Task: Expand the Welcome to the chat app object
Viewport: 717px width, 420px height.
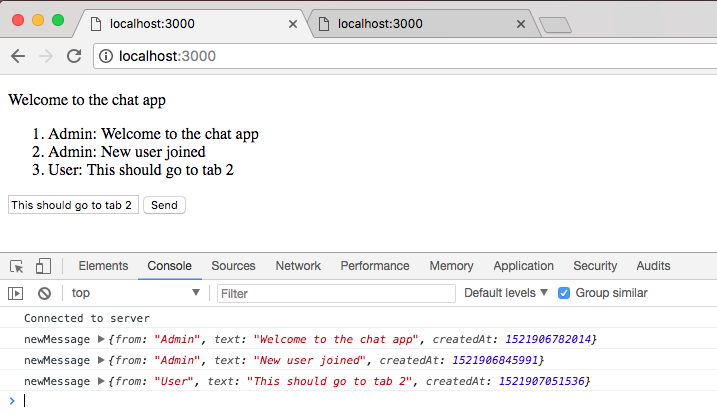Action: (x=101, y=339)
